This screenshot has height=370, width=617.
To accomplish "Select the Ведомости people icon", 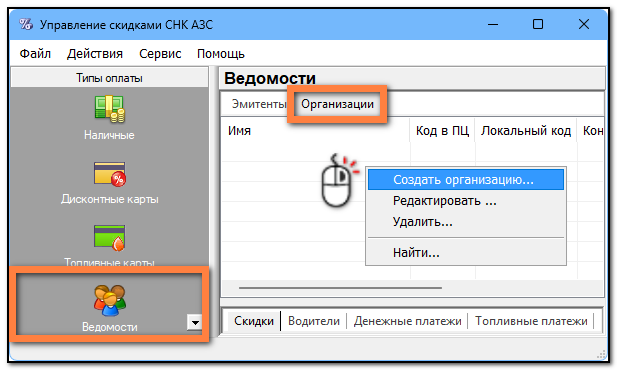I will click(109, 300).
